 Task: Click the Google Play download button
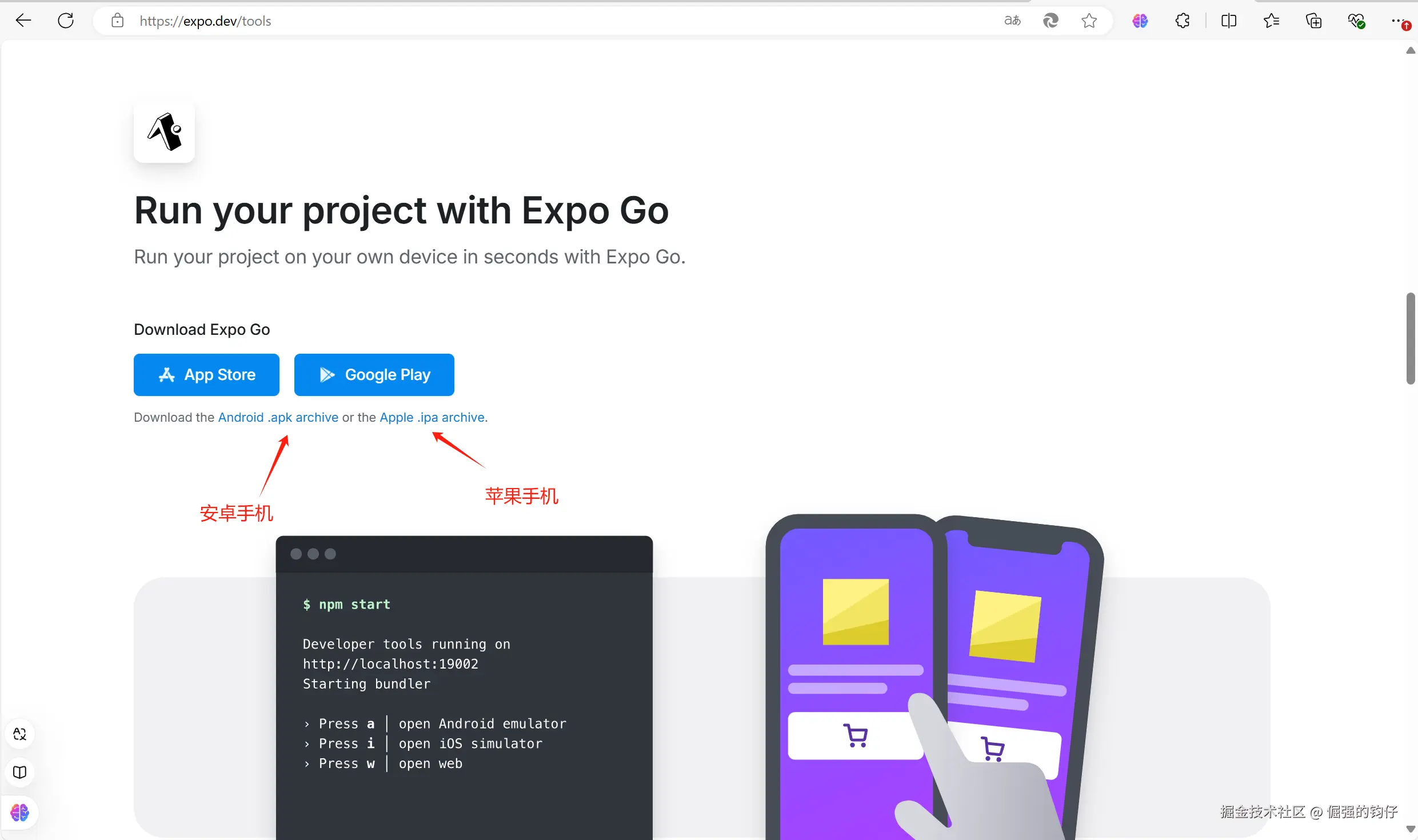pos(374,375)
